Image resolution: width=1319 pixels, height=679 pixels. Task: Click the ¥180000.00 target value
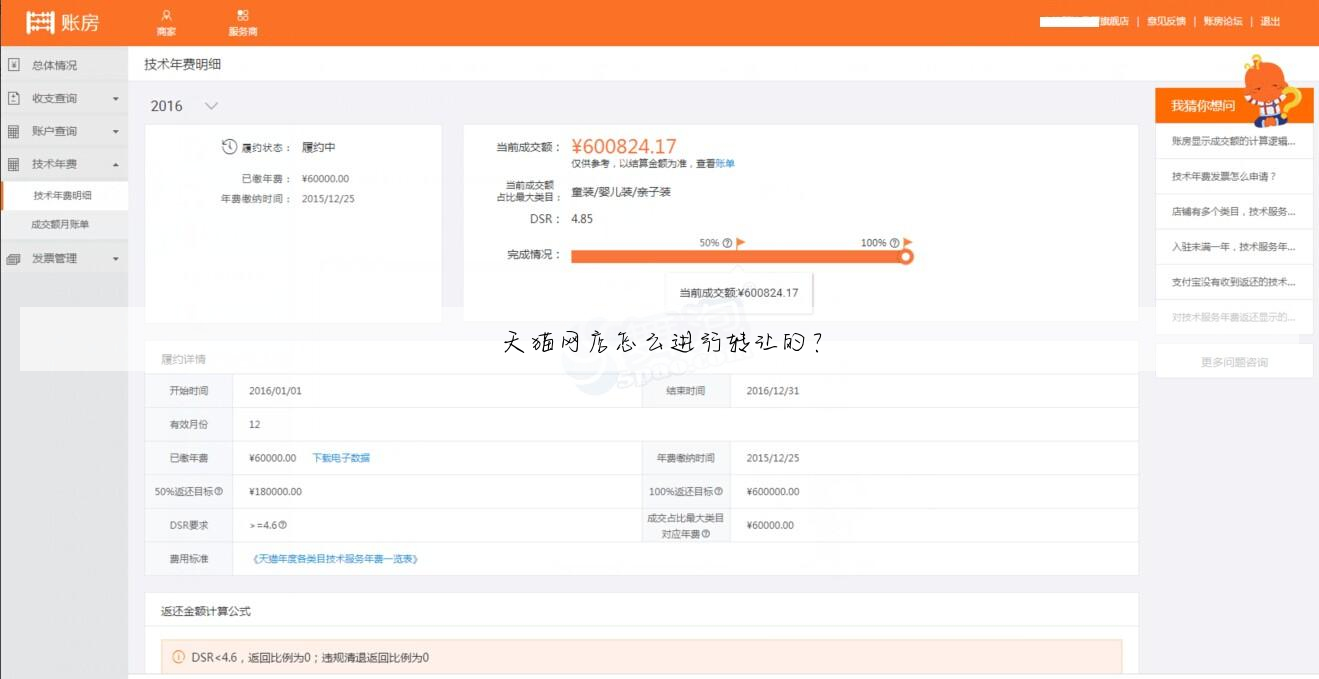(x=275, y=492)
